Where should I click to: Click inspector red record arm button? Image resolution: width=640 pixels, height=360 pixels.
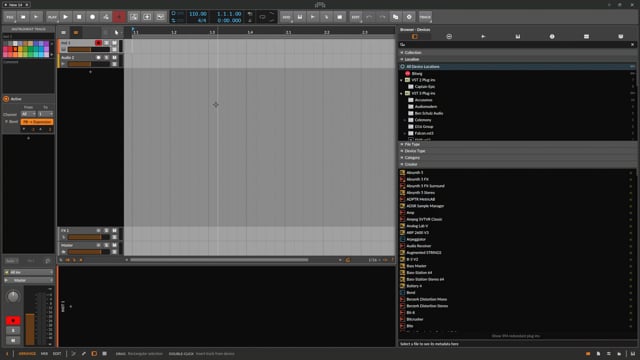[13, 320]
